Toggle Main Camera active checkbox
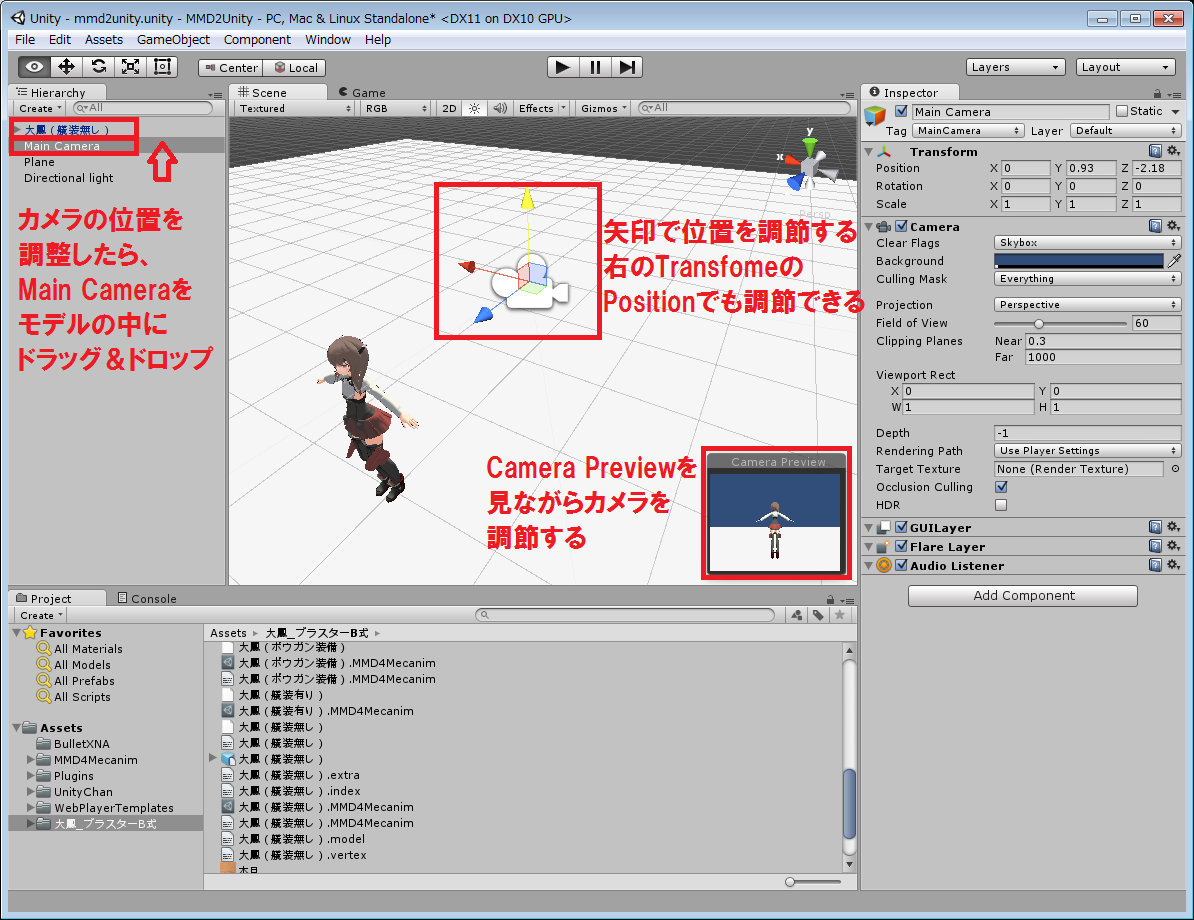The height and width of the screenshot is (920, 1194). point(902,111)
